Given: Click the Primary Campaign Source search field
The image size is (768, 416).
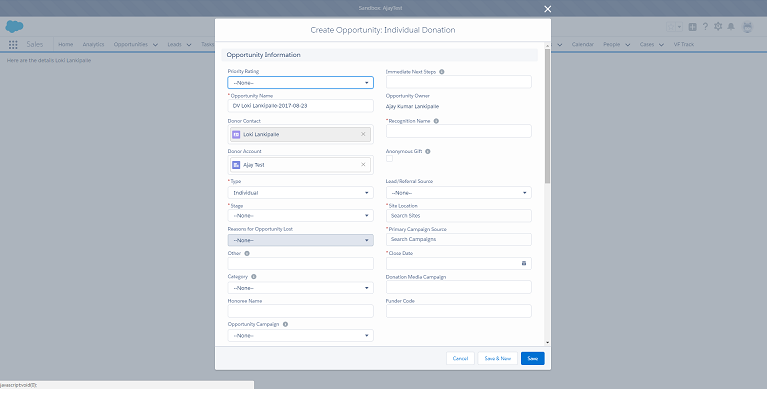Looking at the screenshot, I should click(x=458, y=239).
